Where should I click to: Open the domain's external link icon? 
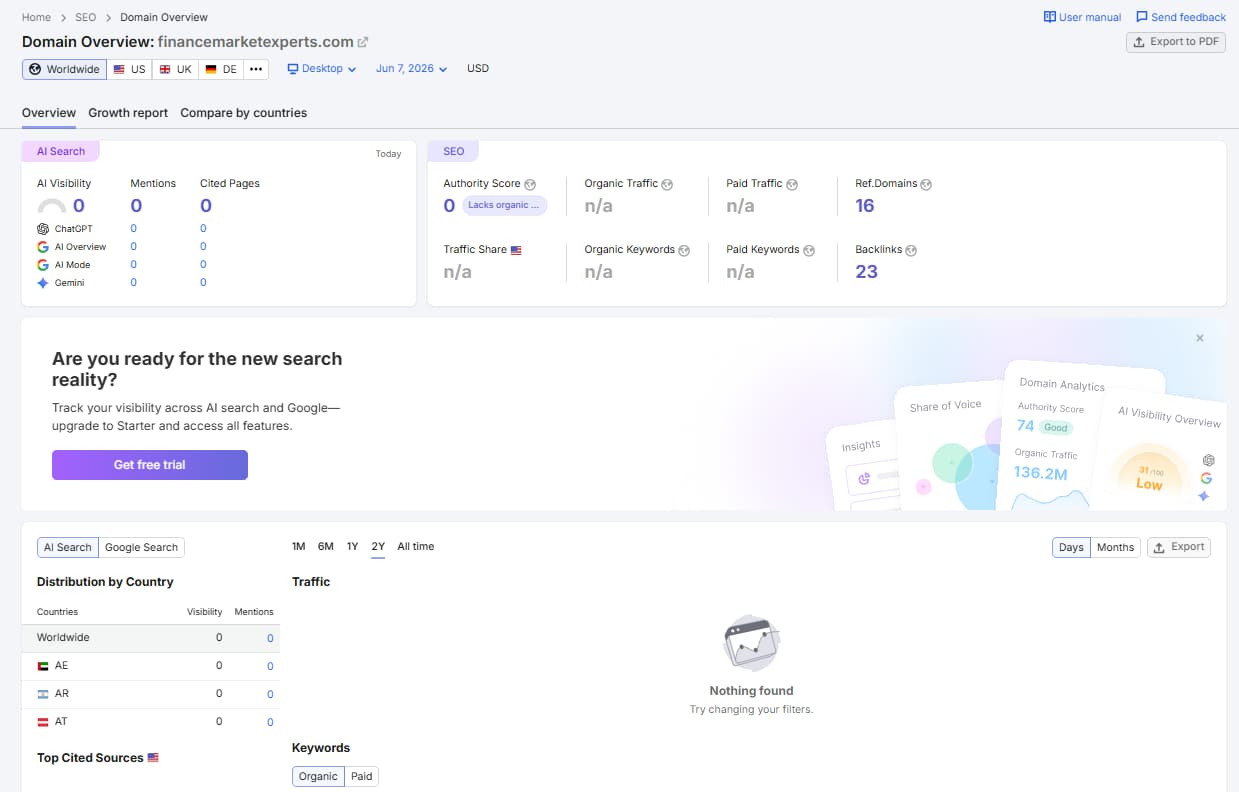363,42
